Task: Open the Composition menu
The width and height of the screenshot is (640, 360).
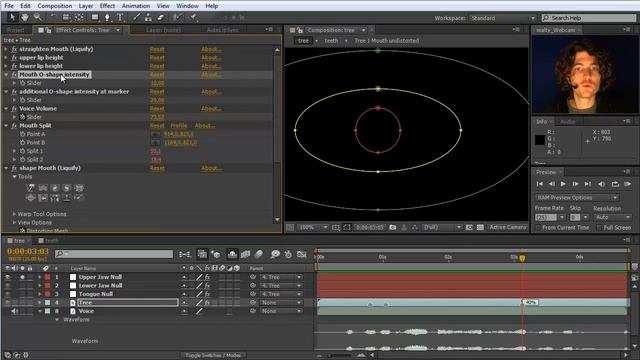Action: click(55, 6)
